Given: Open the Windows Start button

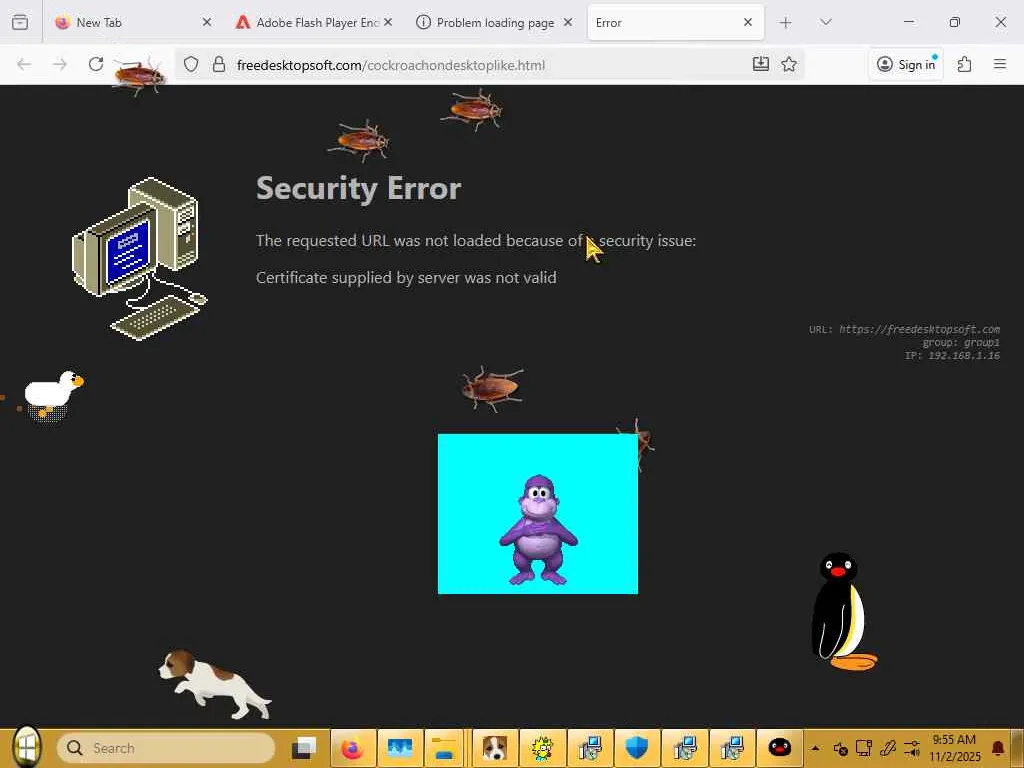Looking at the screenshot, I should tap(27, 747).
